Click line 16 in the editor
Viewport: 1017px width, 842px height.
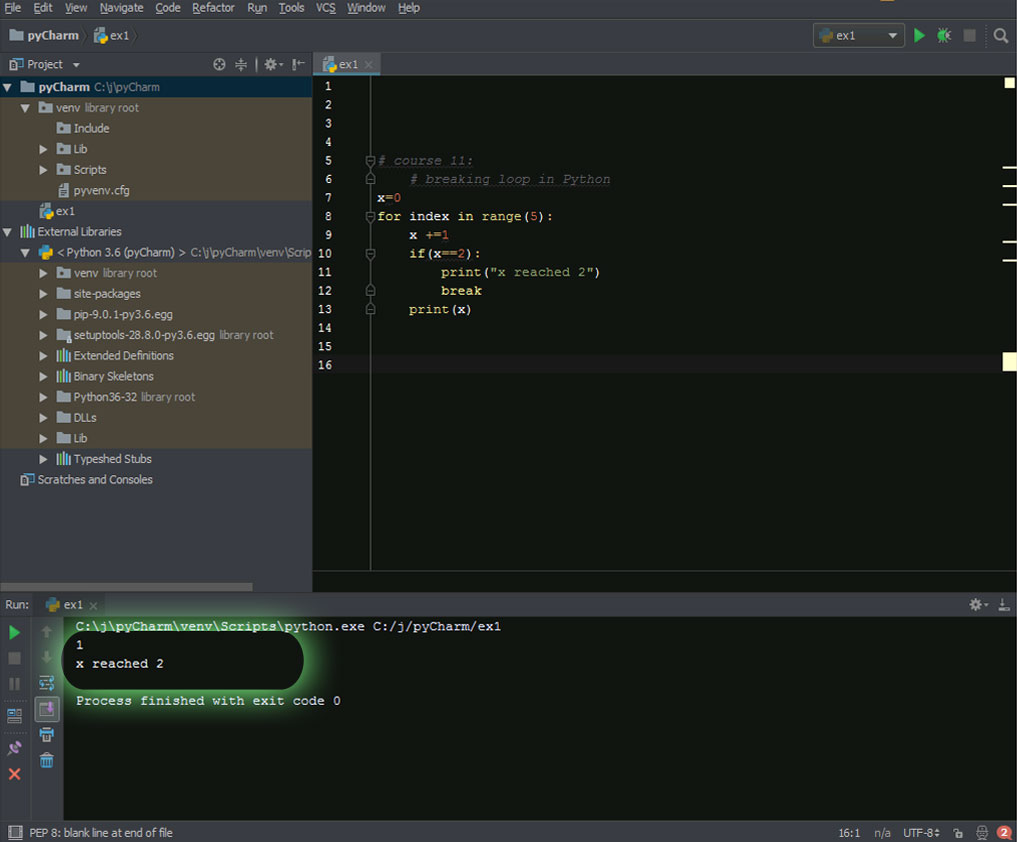click(x=688, y=365)
